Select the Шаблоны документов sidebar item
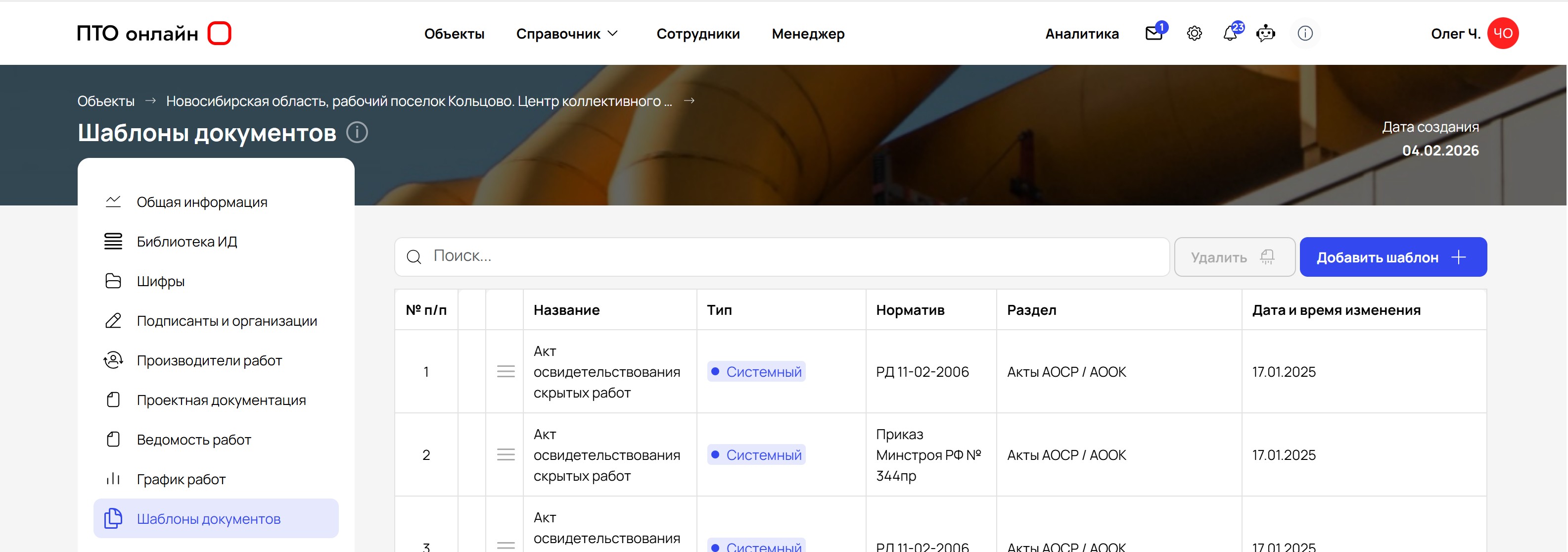The image size is (1568, 552). point(216,518)
